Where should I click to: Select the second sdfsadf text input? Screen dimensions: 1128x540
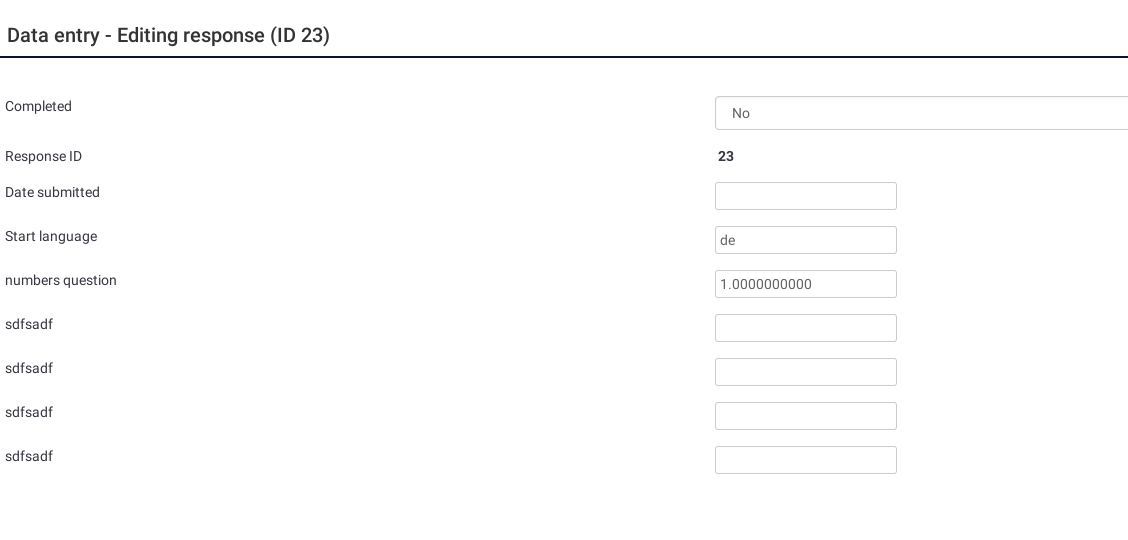point(805,372)
